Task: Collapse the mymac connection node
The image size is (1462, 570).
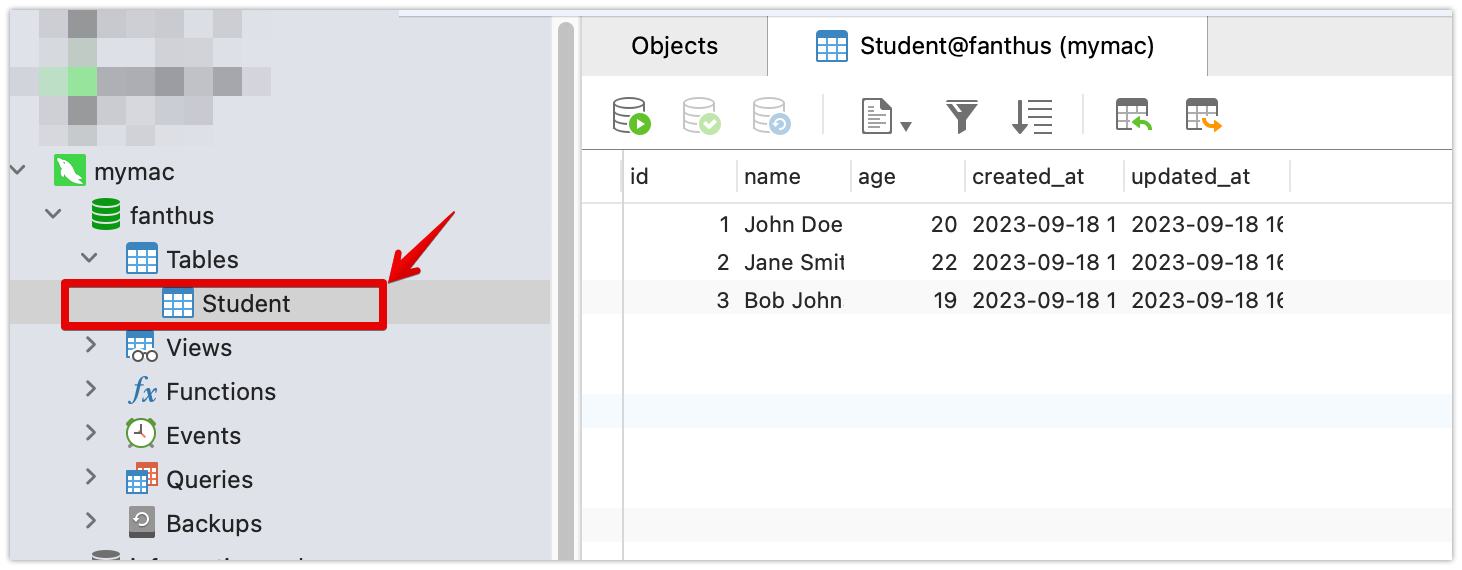Action: (x=17, y=172)
